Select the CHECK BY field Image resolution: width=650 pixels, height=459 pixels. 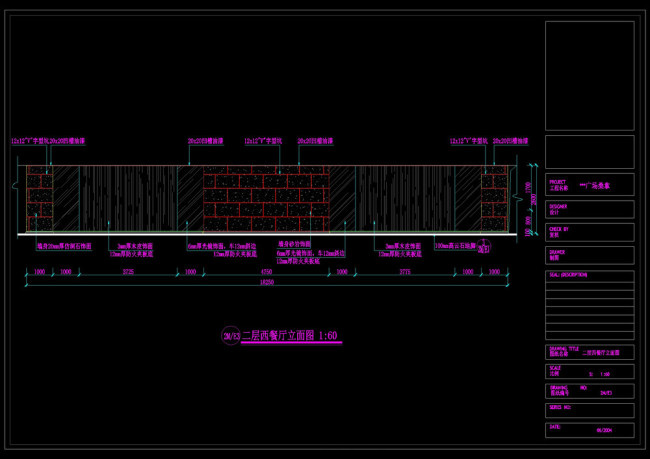589,232
